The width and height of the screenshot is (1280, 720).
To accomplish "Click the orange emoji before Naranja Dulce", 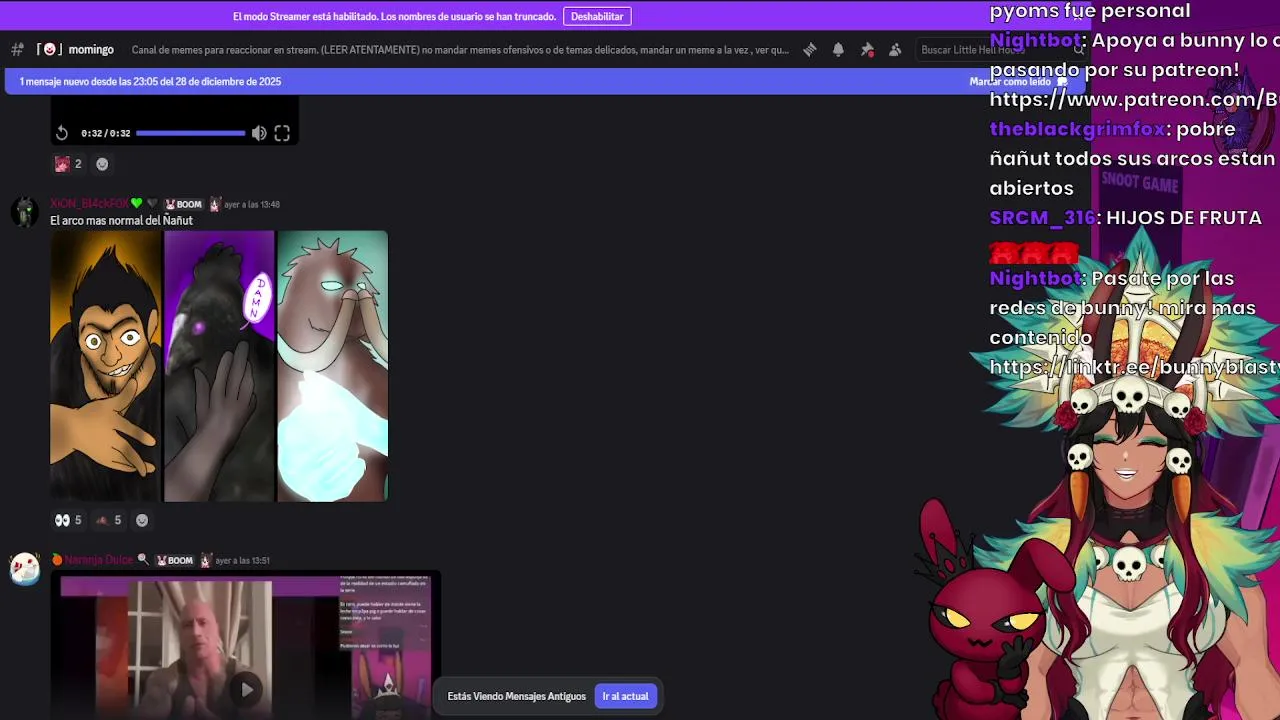I will tap(57, 560).
